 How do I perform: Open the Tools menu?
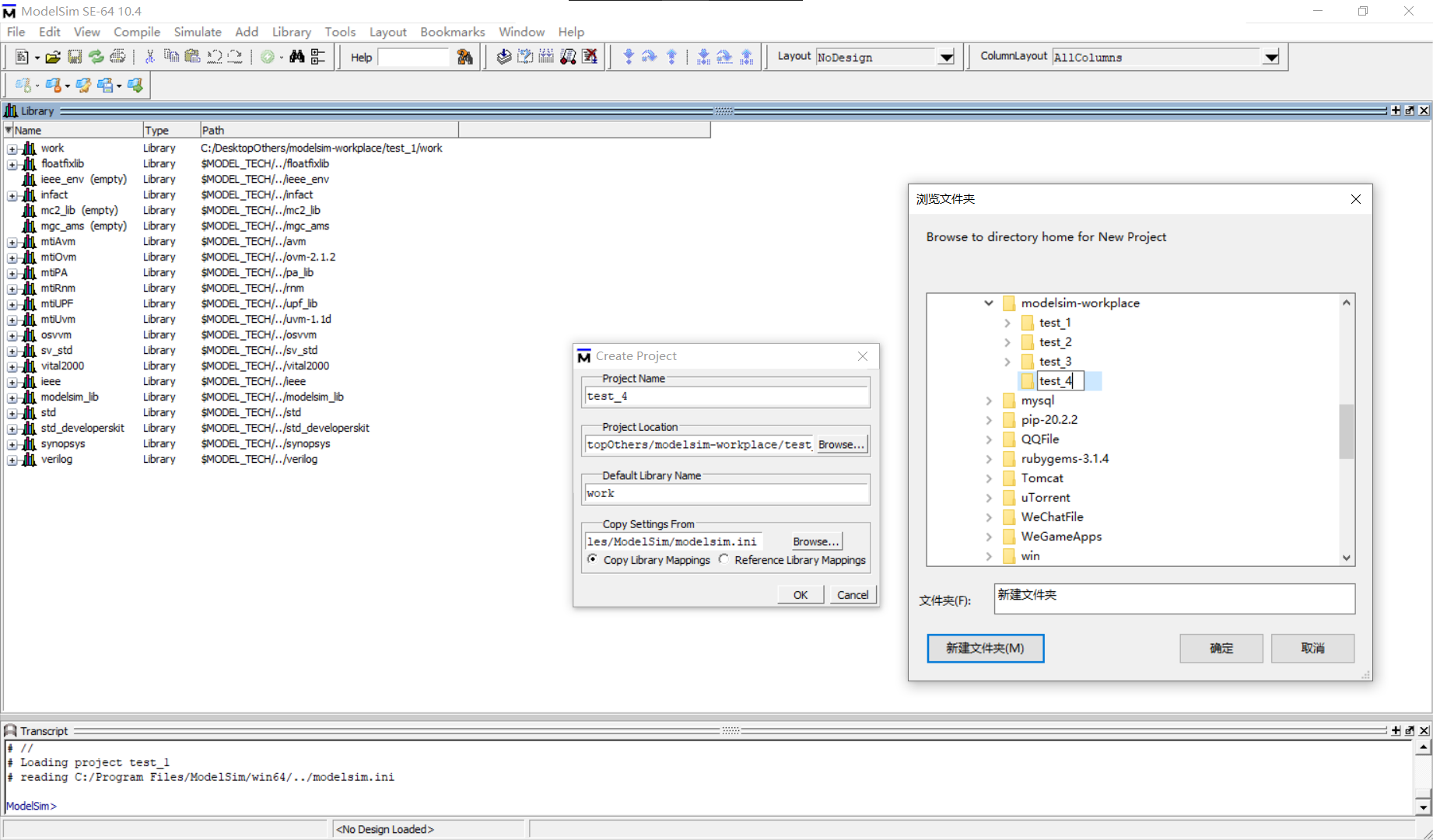click(x=340, y=32)
